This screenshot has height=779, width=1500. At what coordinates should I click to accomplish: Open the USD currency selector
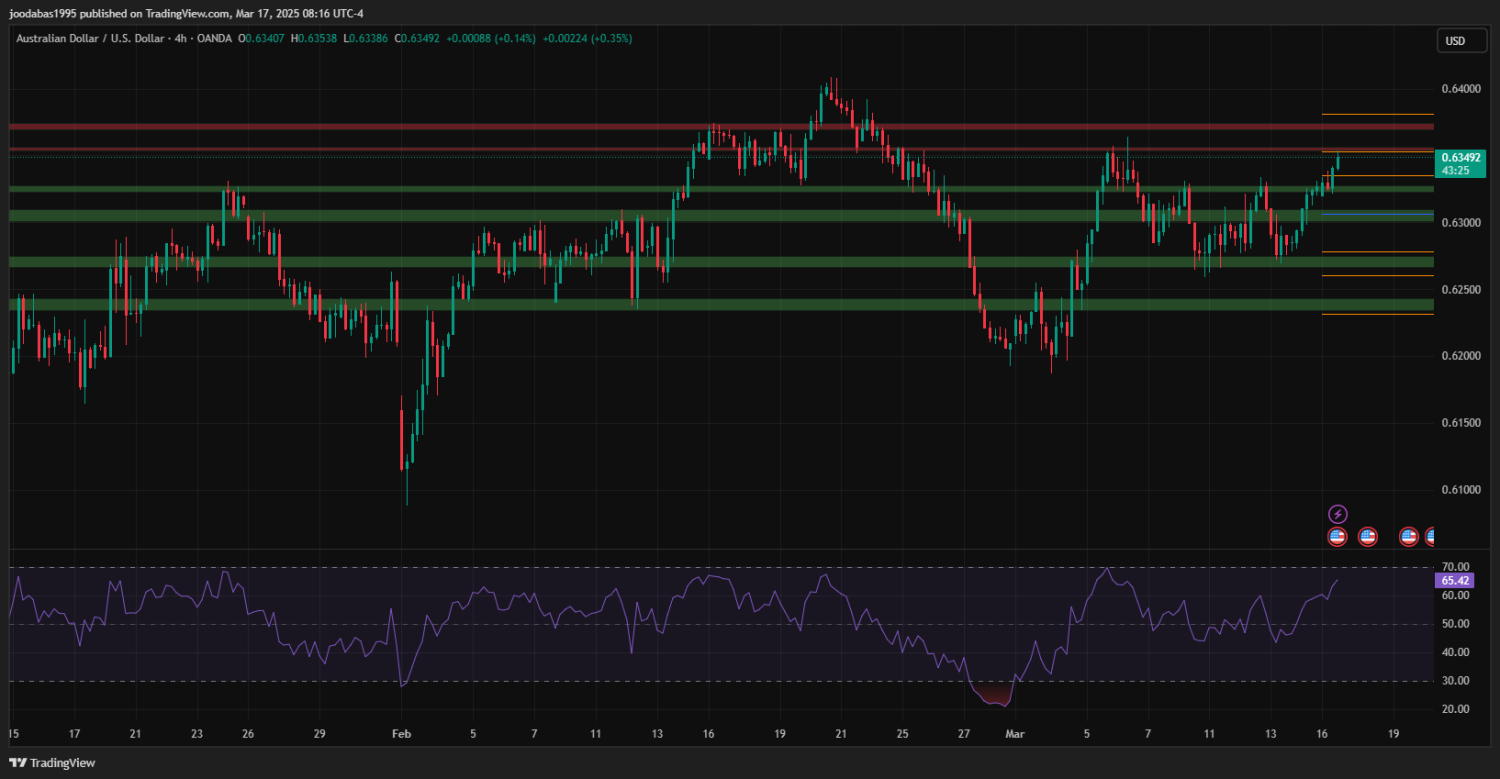[x=1455, y=41]
